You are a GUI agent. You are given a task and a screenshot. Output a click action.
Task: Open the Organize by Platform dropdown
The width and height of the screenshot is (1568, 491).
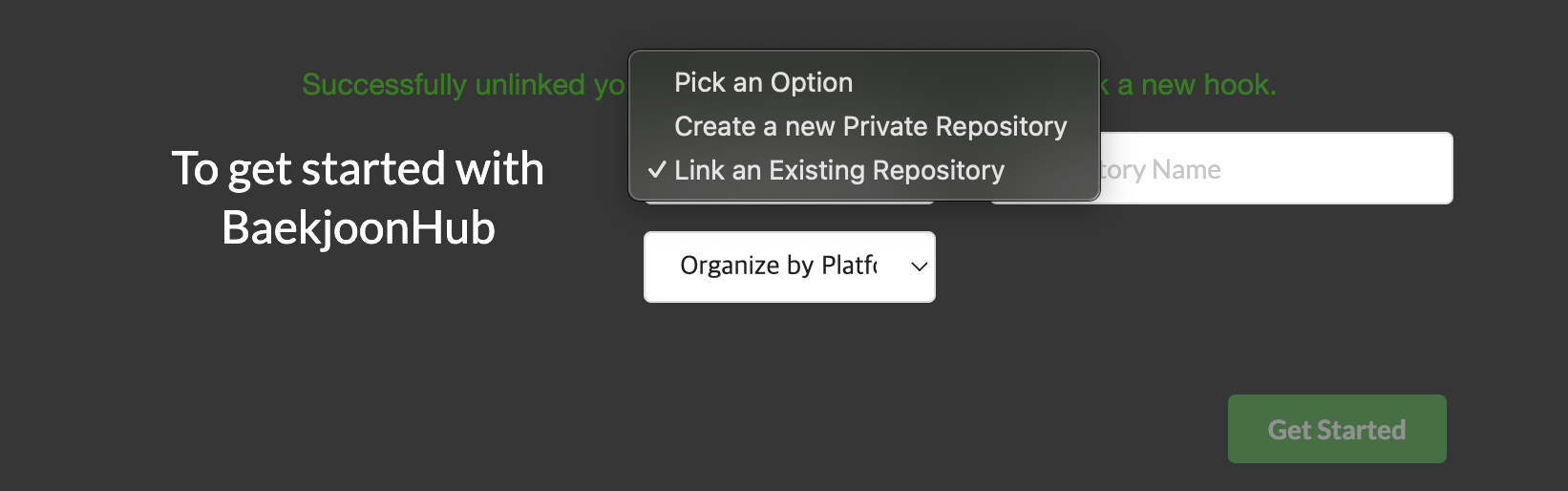789,267
